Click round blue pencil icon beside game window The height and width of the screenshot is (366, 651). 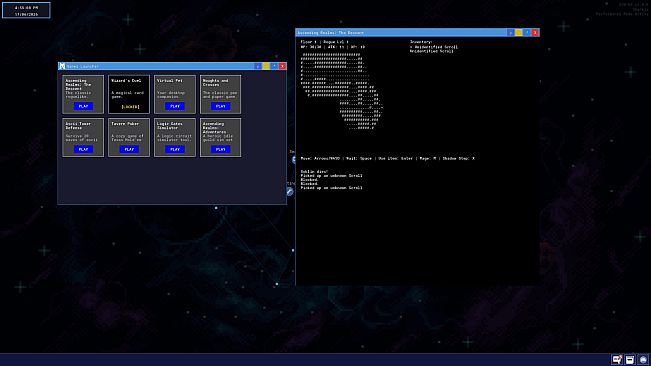click(290, 191)
